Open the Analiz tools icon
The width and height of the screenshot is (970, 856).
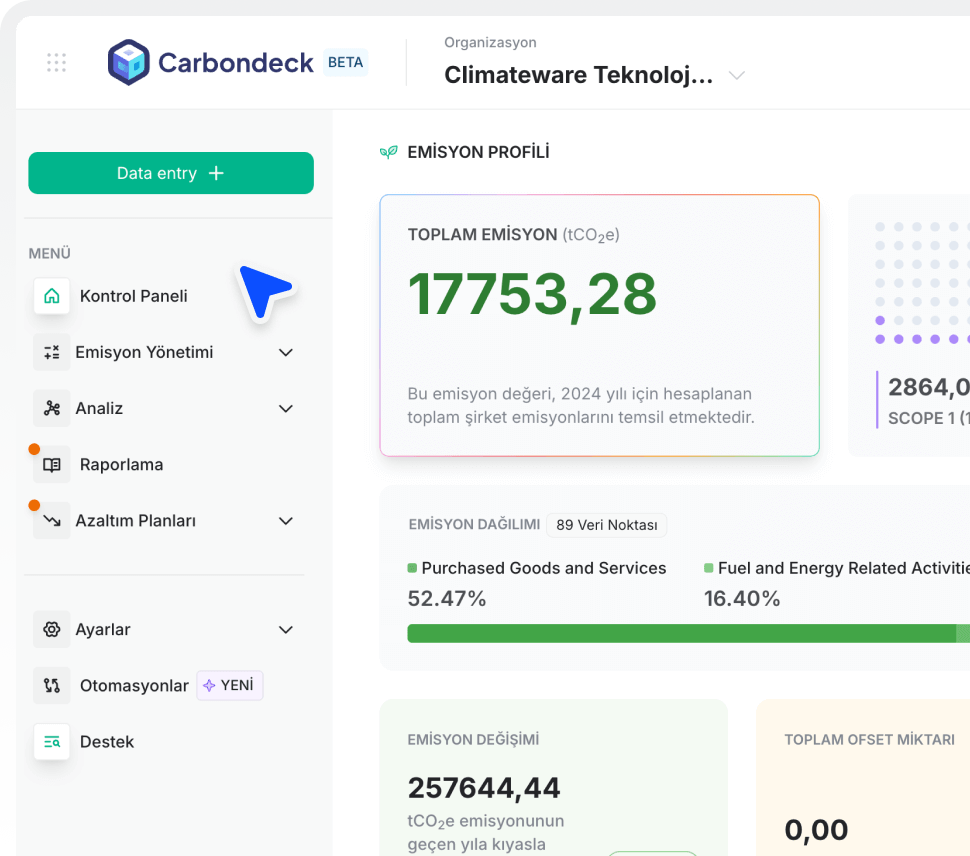point(51,408)
